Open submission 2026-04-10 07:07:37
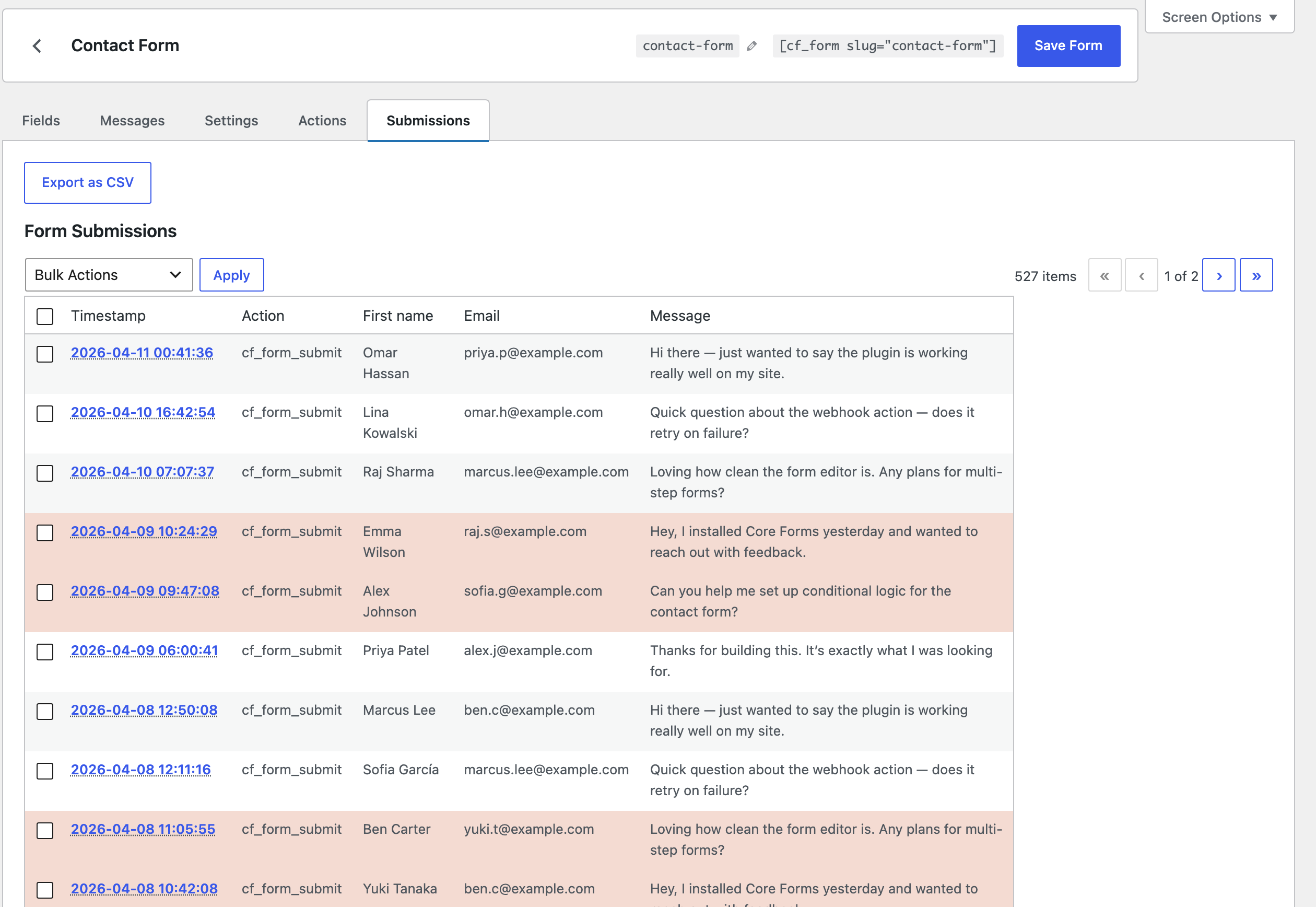The height and width of the screenshot is (907, 1316). [143, 472]
